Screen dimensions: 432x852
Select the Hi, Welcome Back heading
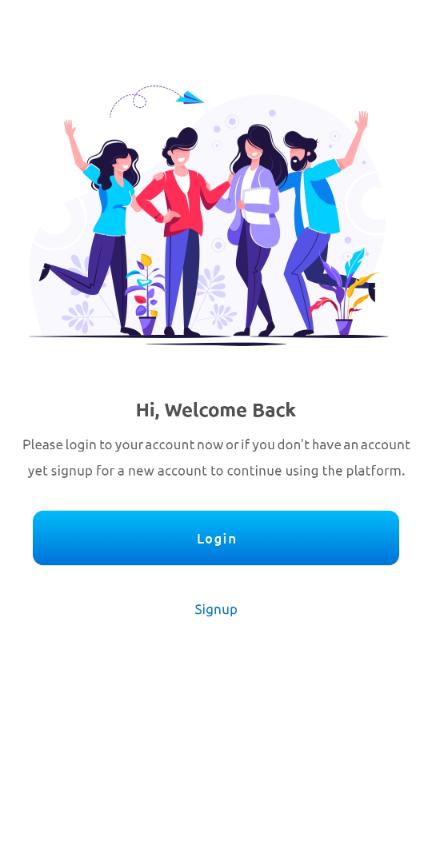216,410
